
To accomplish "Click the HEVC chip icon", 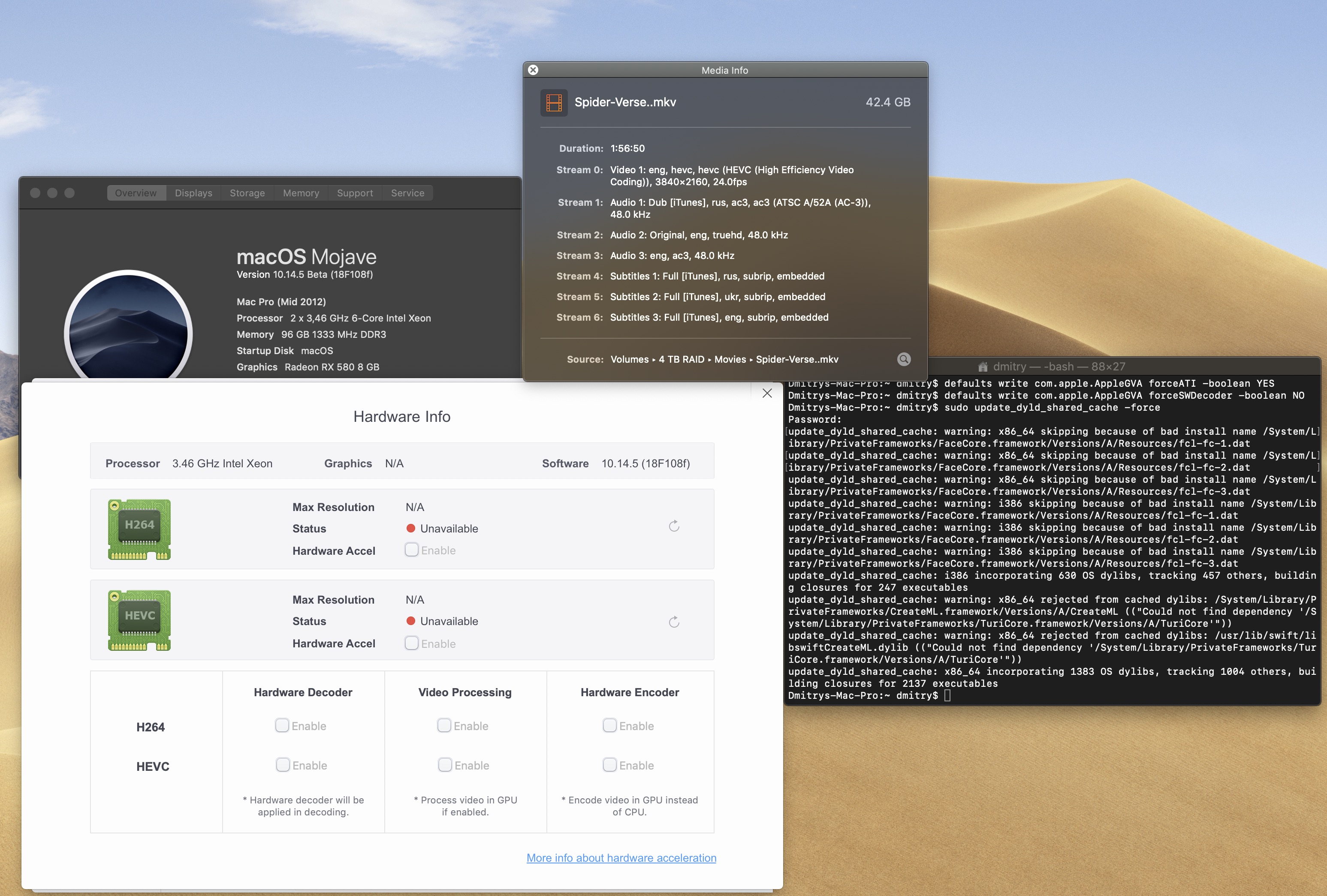I will [x=139, y=620].
